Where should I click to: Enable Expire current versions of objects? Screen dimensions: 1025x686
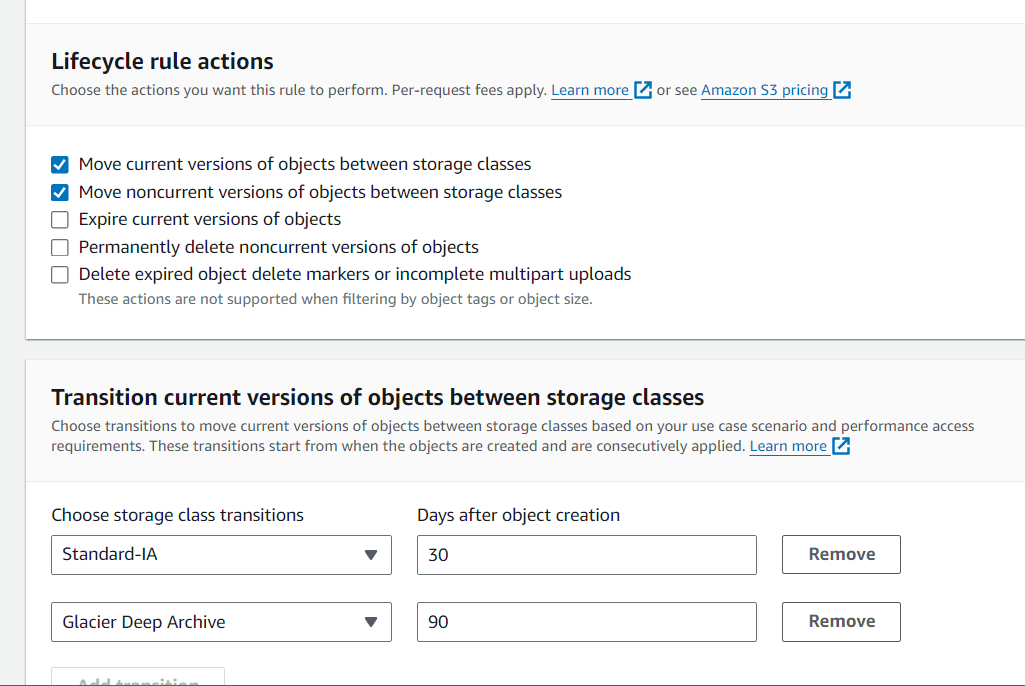[x=59, y=220]
